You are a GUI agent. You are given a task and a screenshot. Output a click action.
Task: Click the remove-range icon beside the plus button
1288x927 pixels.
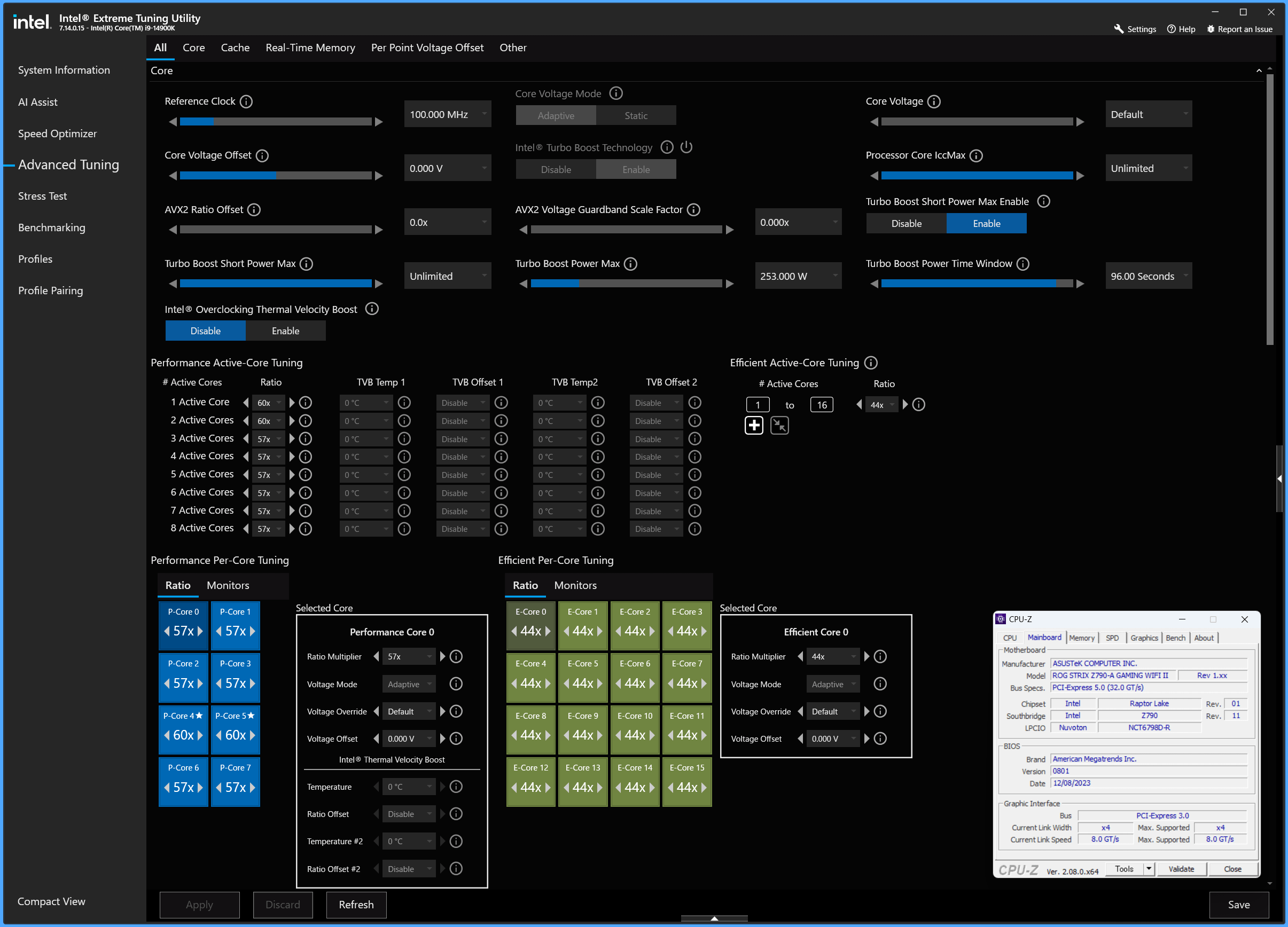click(780, 425)
